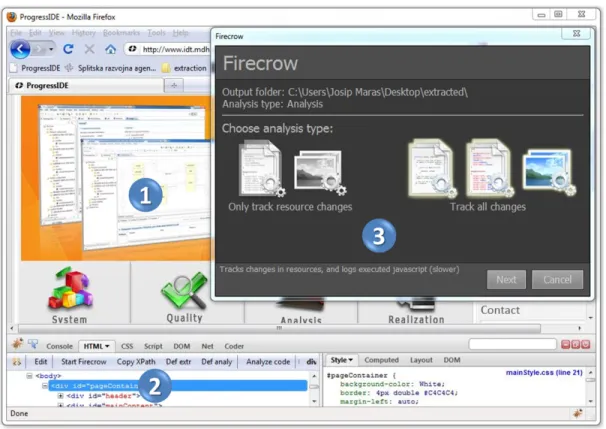The image size is (606, 429).
Task: Open the File menu in Firefox
Action: click(x=16, y=33)
